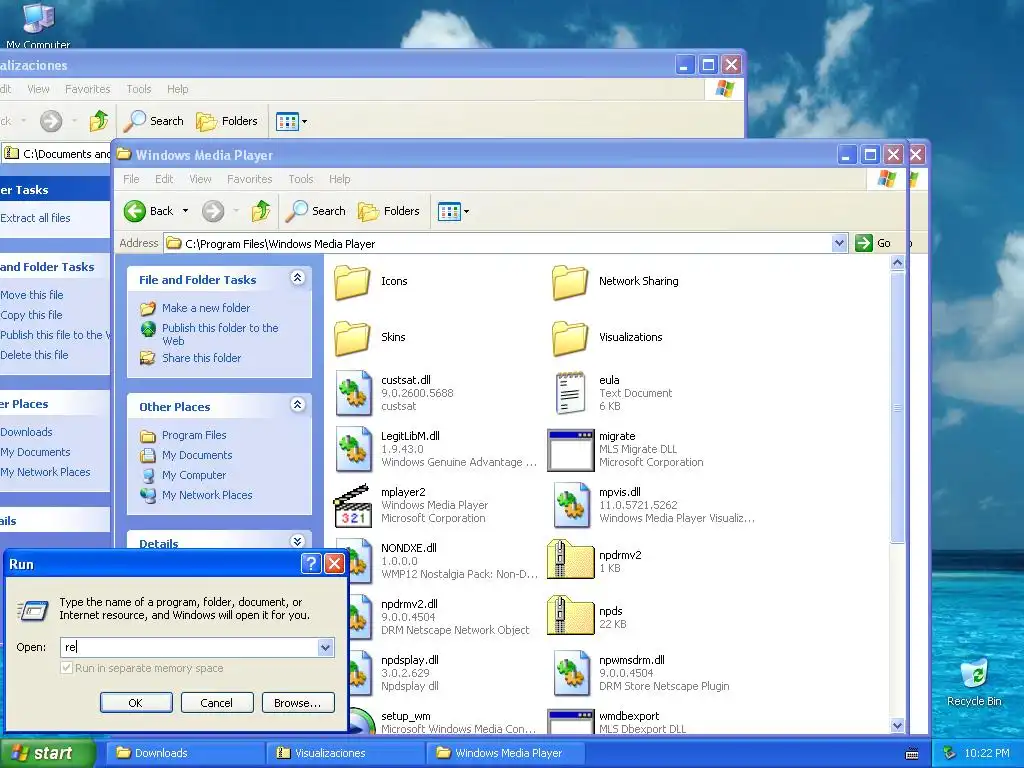
Task: Switch to Visualizaciones taskbar button
Action: pyautogui.click(x=345, y=753)
